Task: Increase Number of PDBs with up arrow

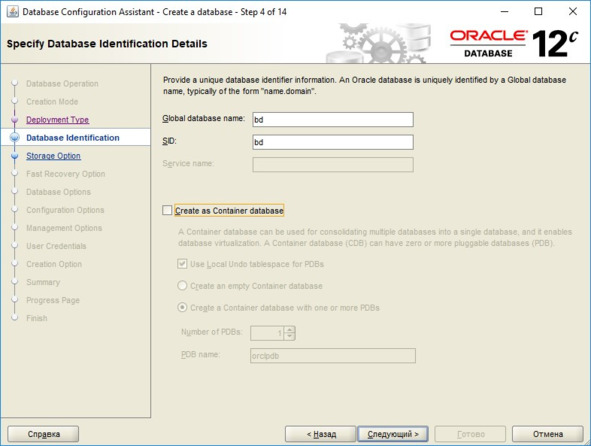Action: [289, 330]
